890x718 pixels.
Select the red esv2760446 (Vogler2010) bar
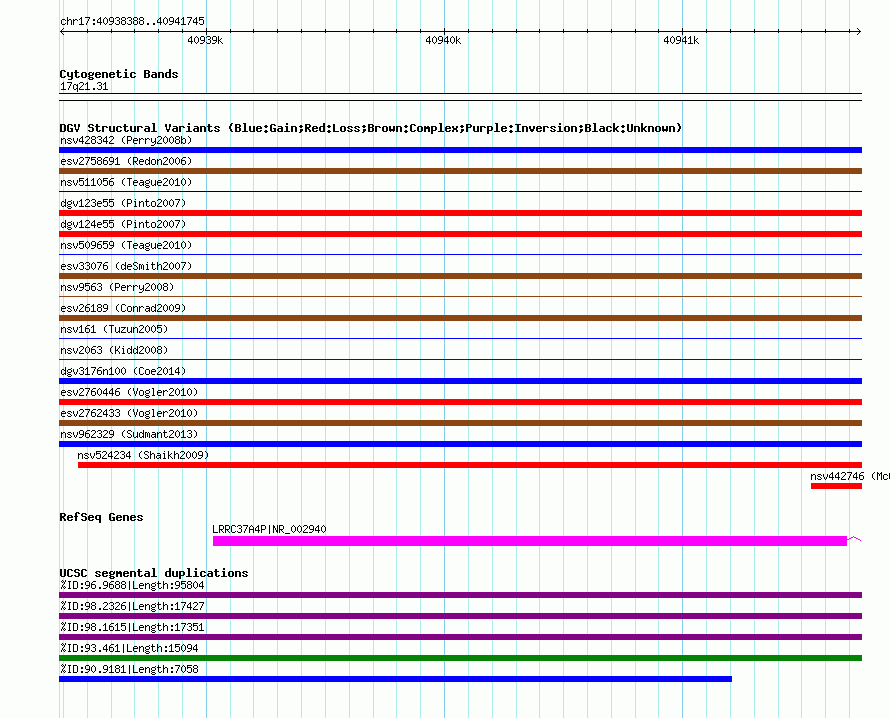(x=460, y=402)
